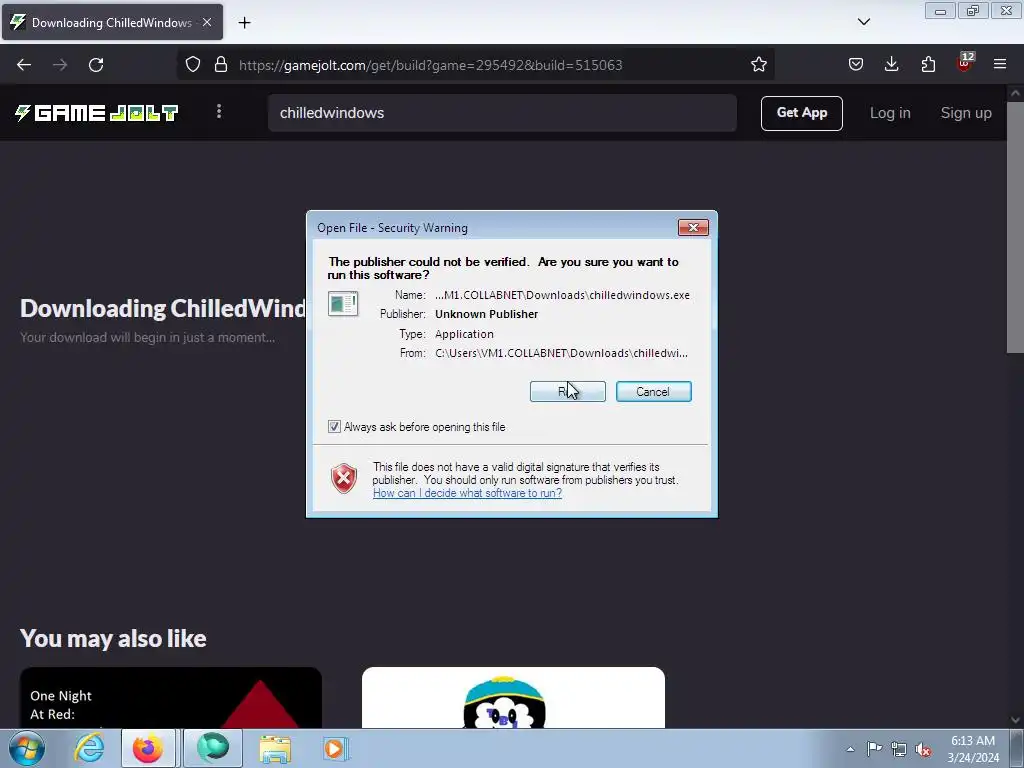Open the Log in link
This screenshot has width=1024, height=768.
click(x=889, y=113)
